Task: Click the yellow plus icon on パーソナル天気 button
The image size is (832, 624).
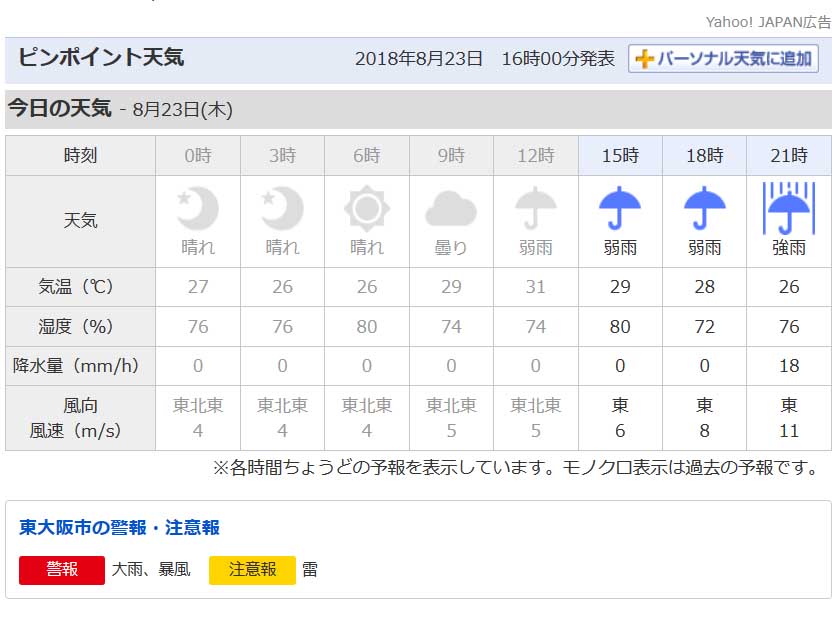Action: (644, 58)
